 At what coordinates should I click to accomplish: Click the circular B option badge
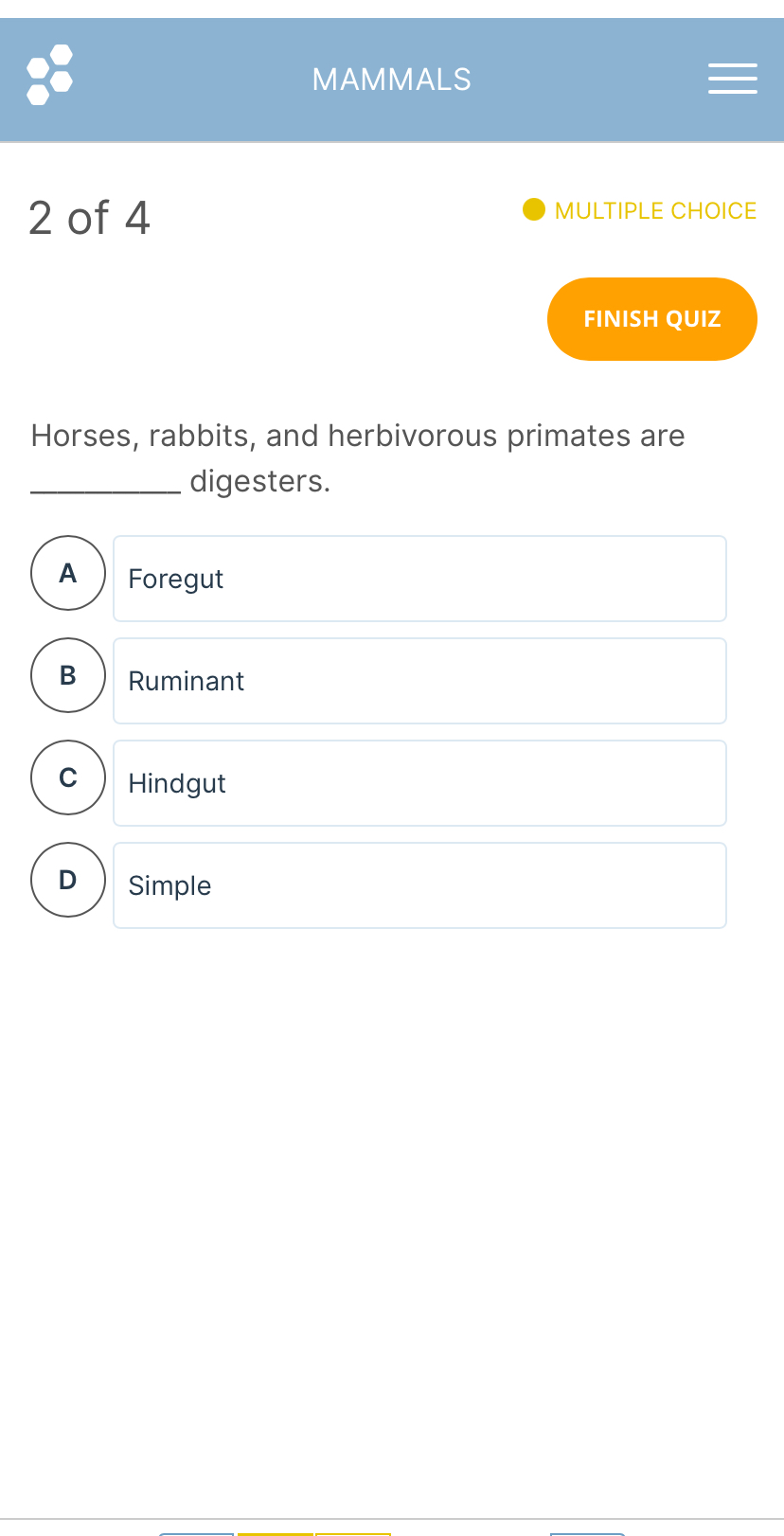coord(67,675)
